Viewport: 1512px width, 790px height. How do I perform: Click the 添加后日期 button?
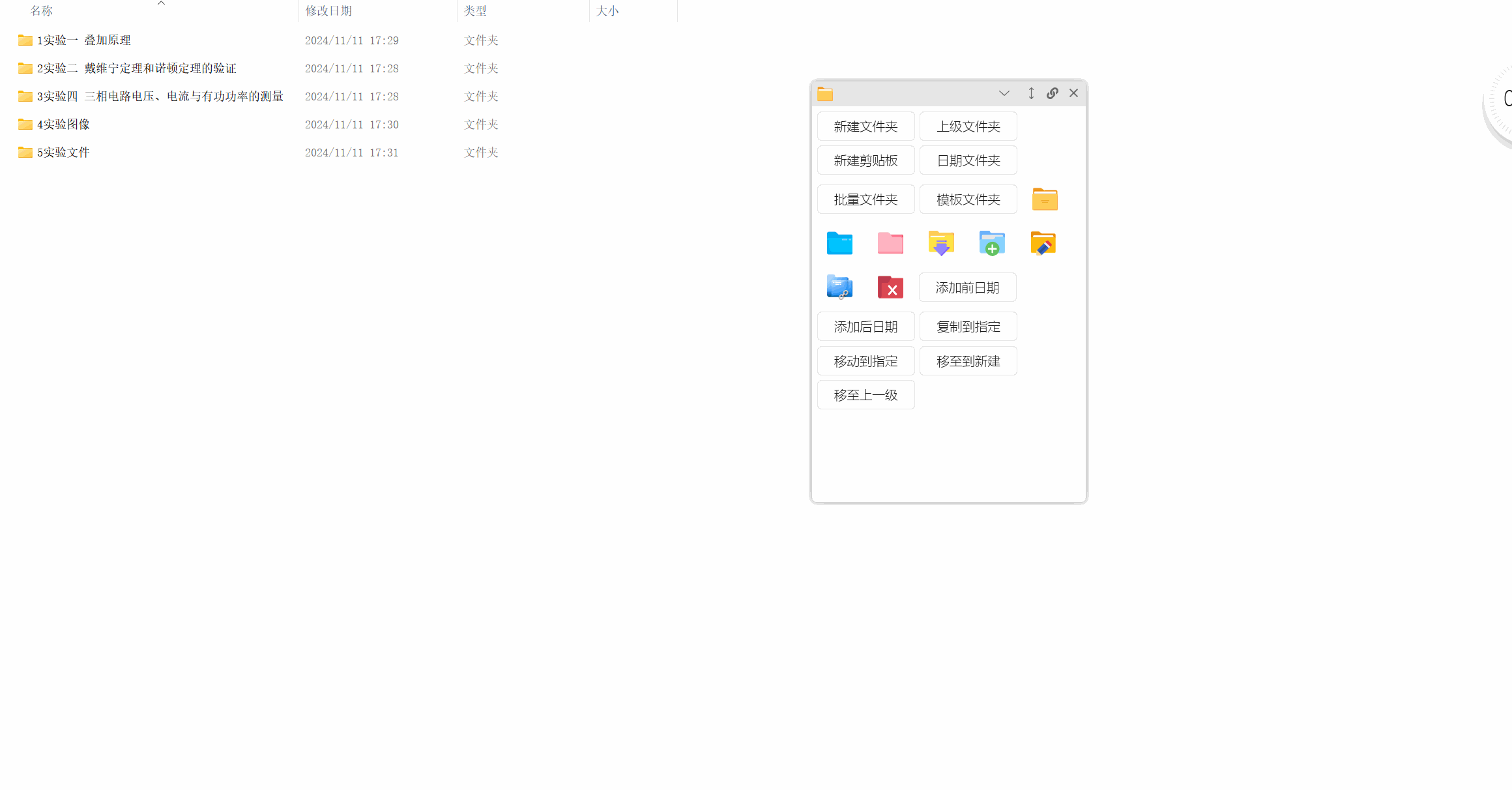866,327
